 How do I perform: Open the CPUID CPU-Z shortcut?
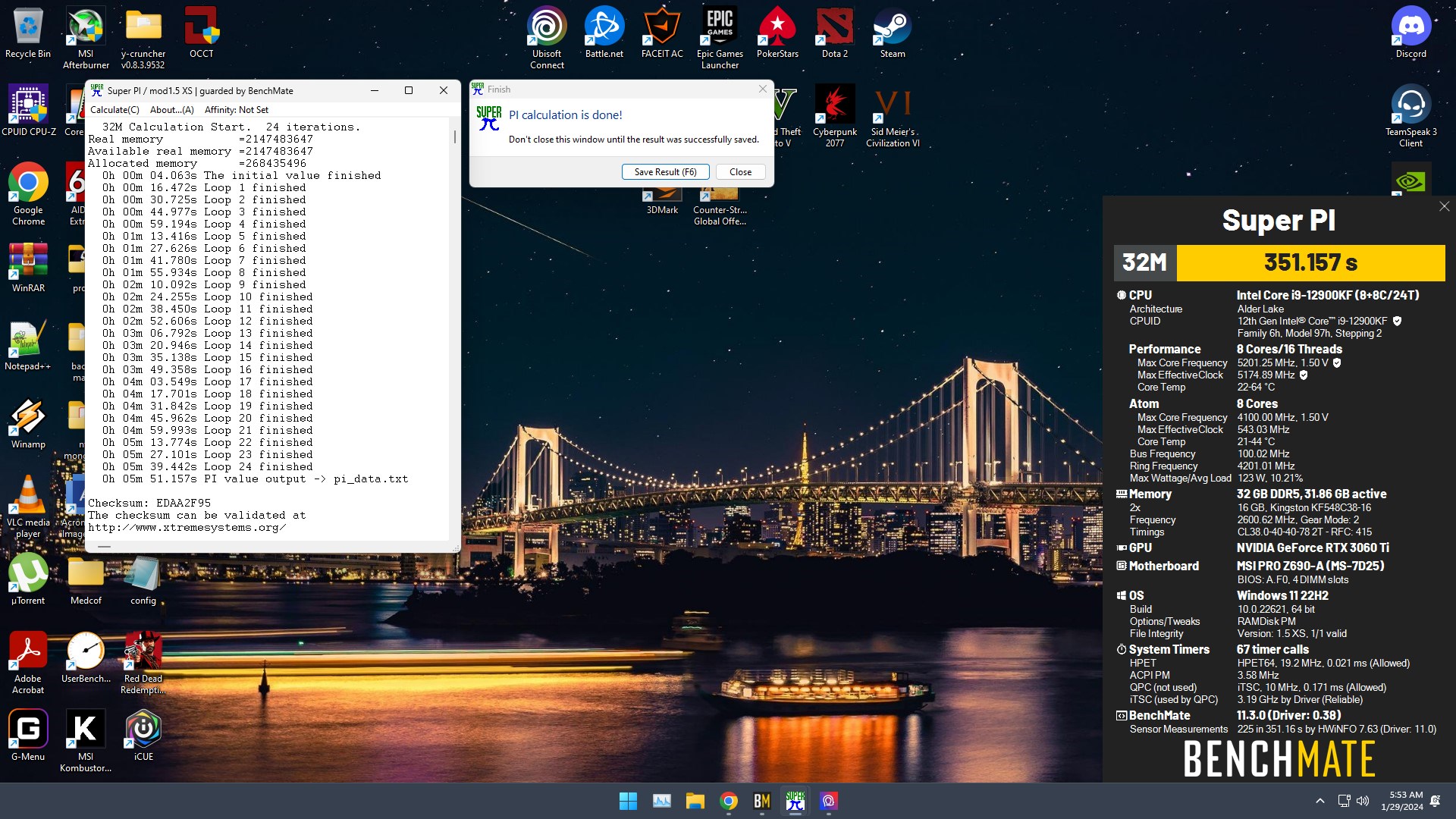(x=29, y=111)
